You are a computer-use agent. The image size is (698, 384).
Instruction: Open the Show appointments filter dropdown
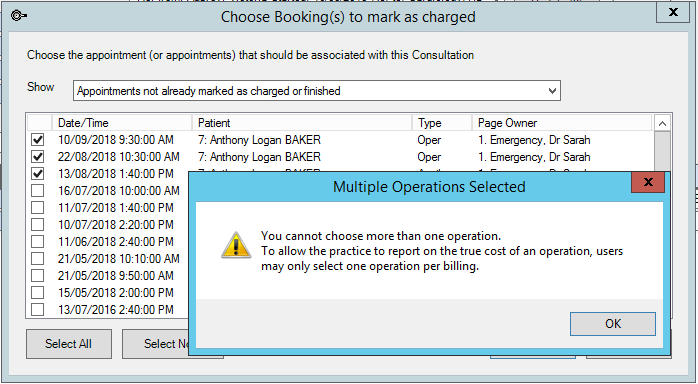pos(552,91)
